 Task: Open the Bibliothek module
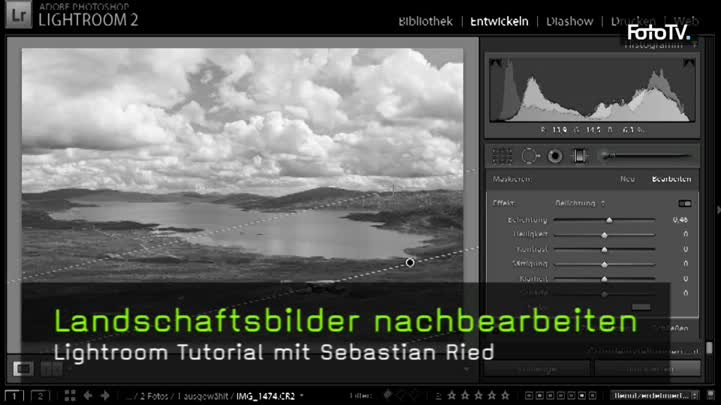tap(425, 21)
